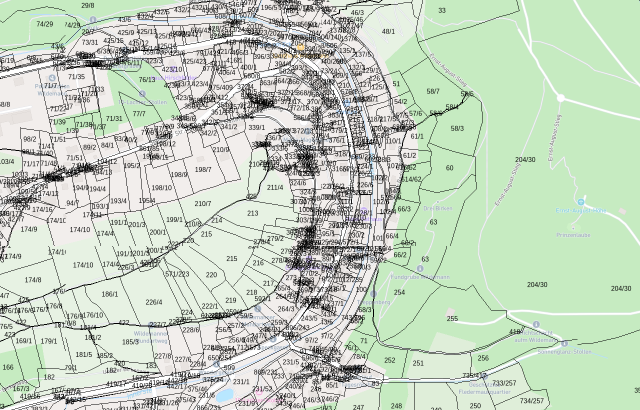Select parcel label 66/4
The height and width of the screenshot is (410, 640).
(392, 236)
